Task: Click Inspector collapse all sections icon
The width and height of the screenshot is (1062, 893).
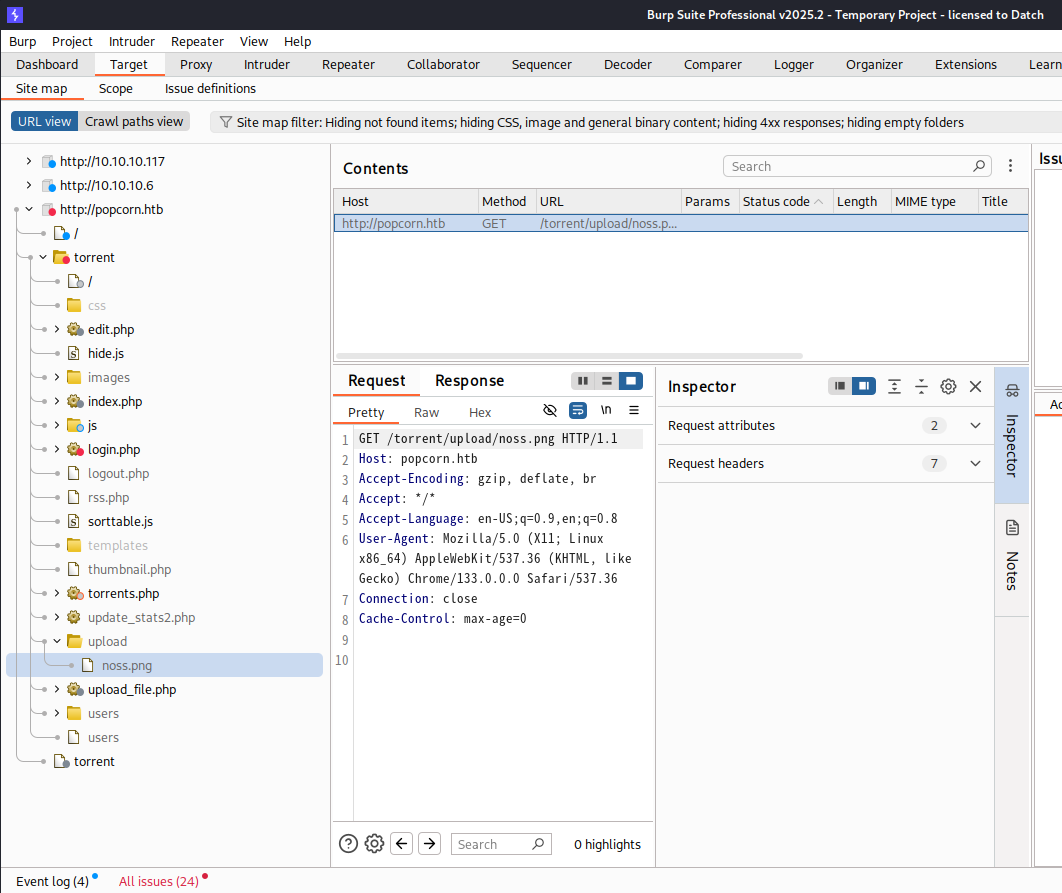Action: [921, 386]
